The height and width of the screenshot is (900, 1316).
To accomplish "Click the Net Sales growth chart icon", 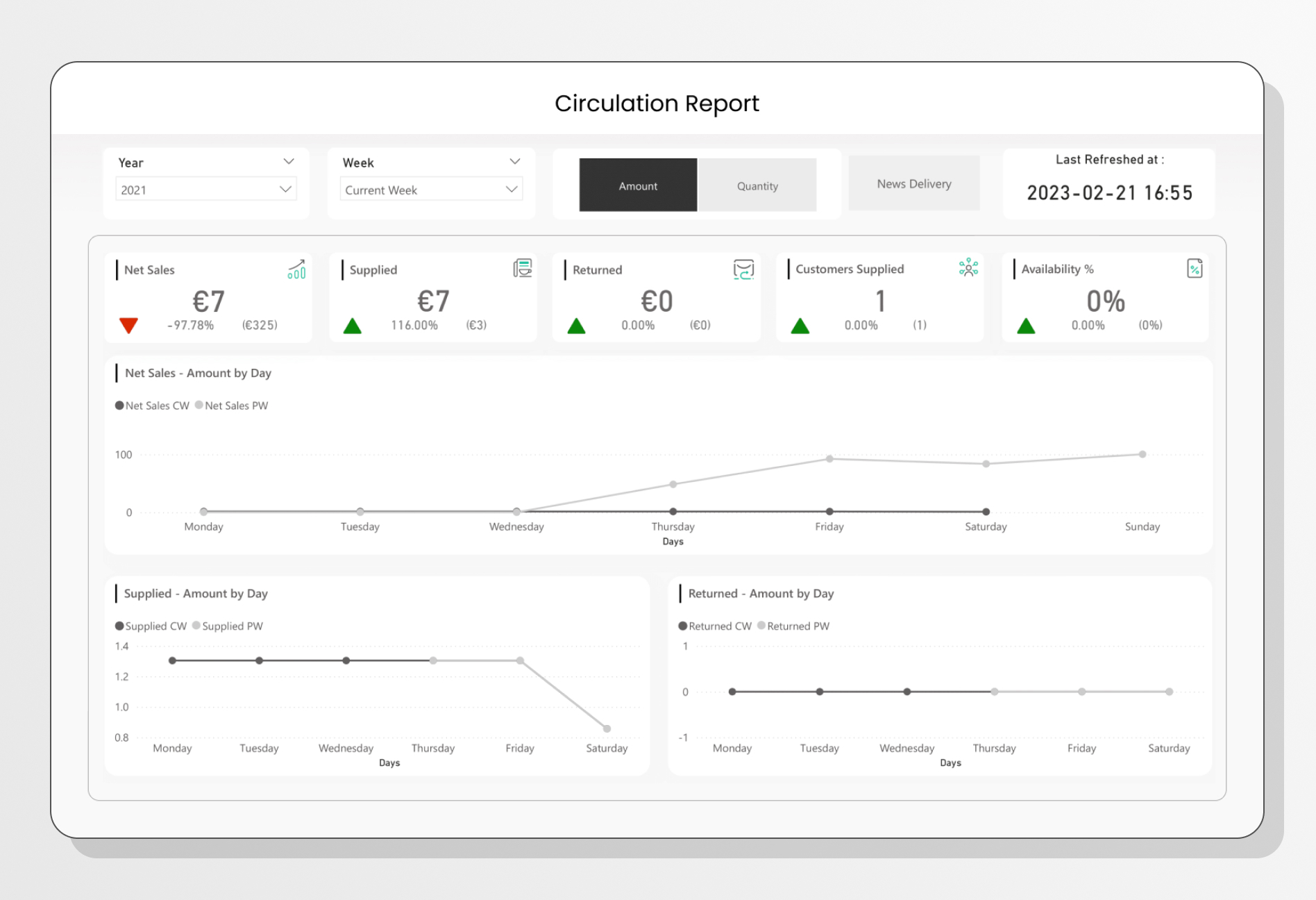I will tap(296, 269).
